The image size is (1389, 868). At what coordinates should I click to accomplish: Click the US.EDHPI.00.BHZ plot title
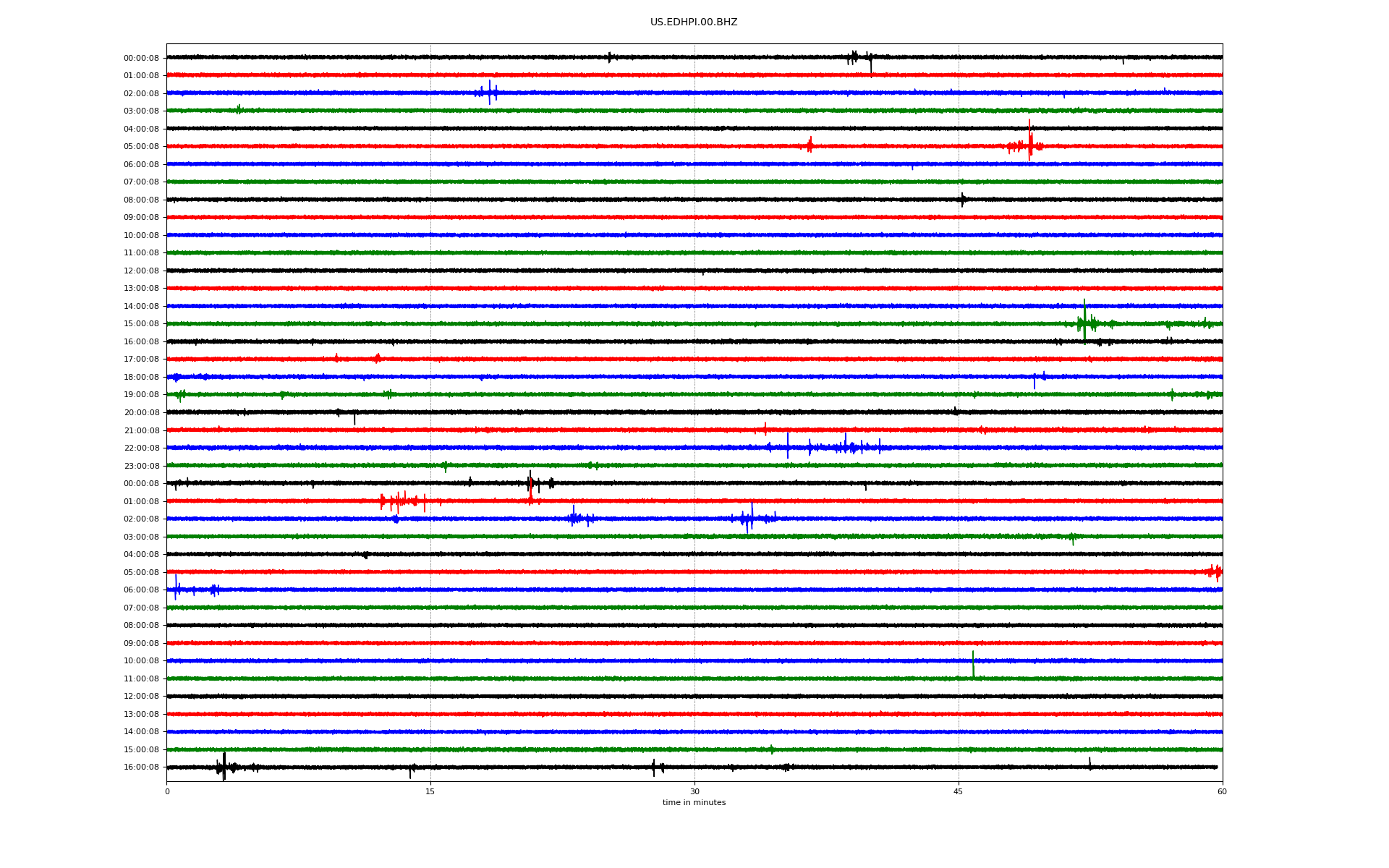click(693, 22)
